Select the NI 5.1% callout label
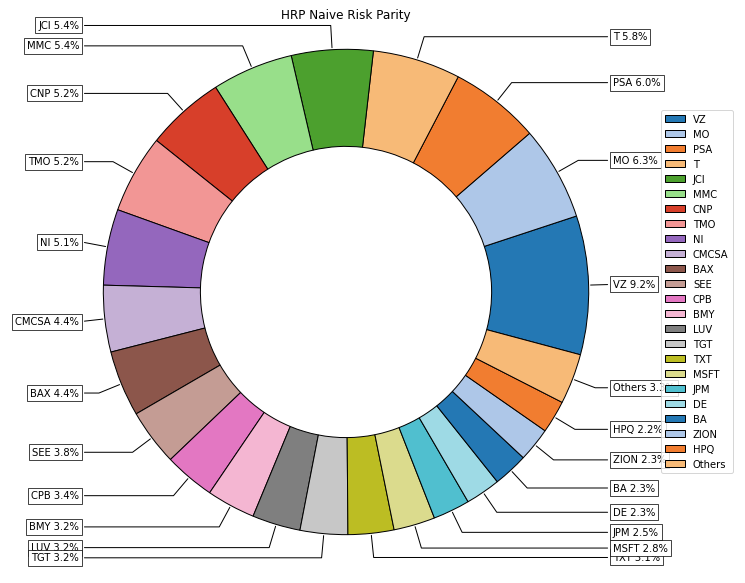 (59, 243)
